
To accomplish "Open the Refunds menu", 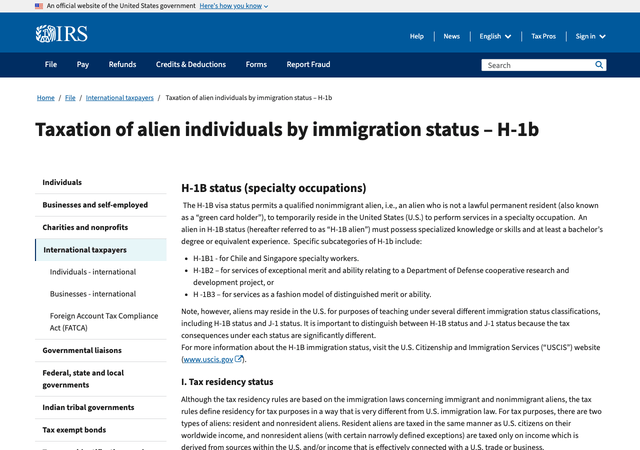I will point(122,65).
